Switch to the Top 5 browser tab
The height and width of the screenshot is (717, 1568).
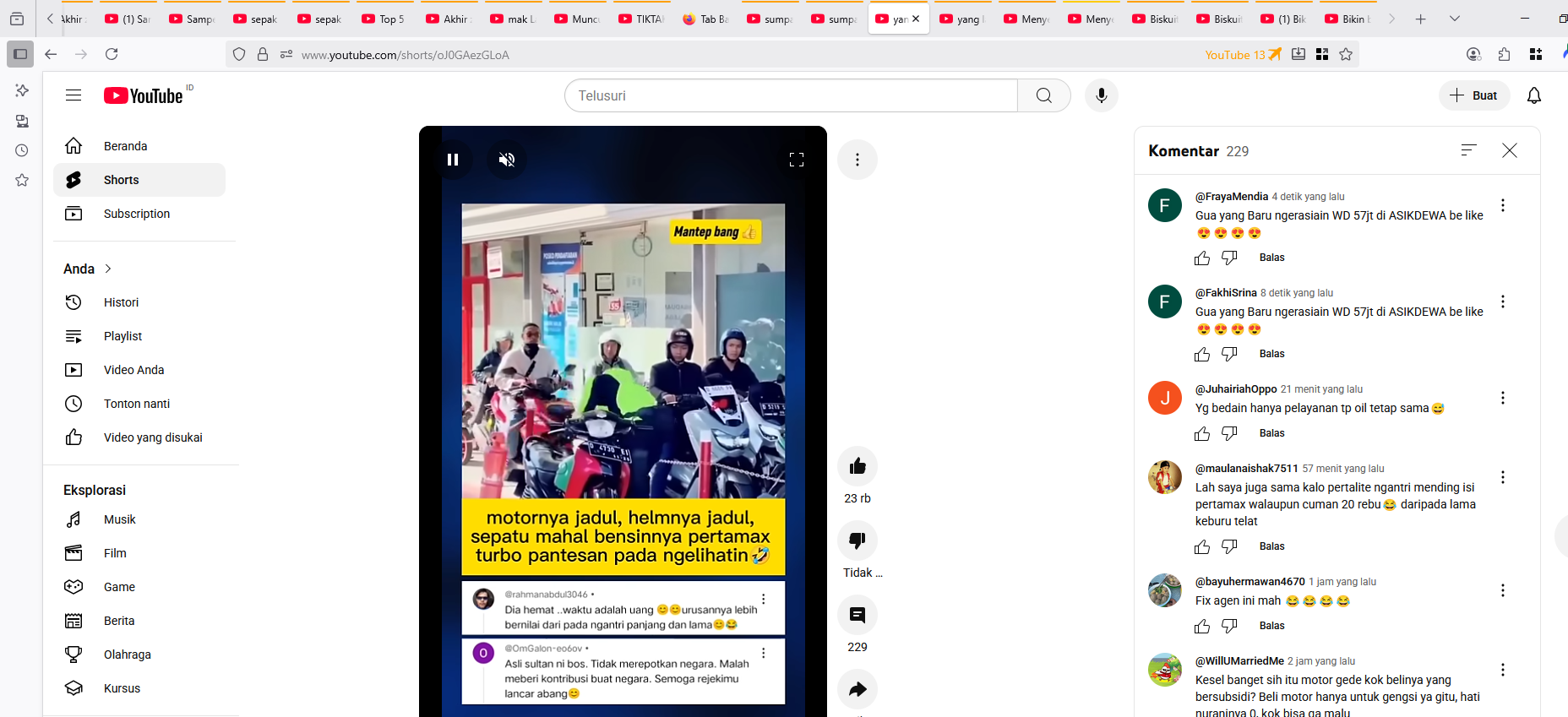[x=384, y=19]
